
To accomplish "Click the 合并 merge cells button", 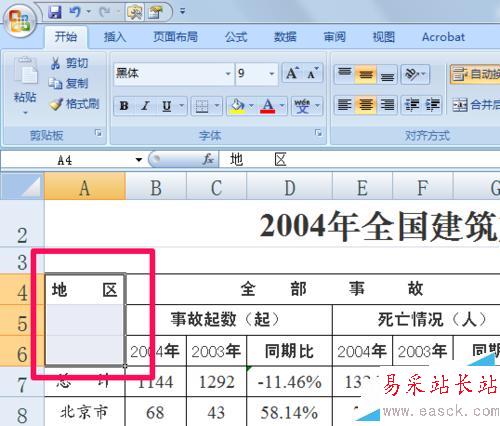I will pos(476,105).
